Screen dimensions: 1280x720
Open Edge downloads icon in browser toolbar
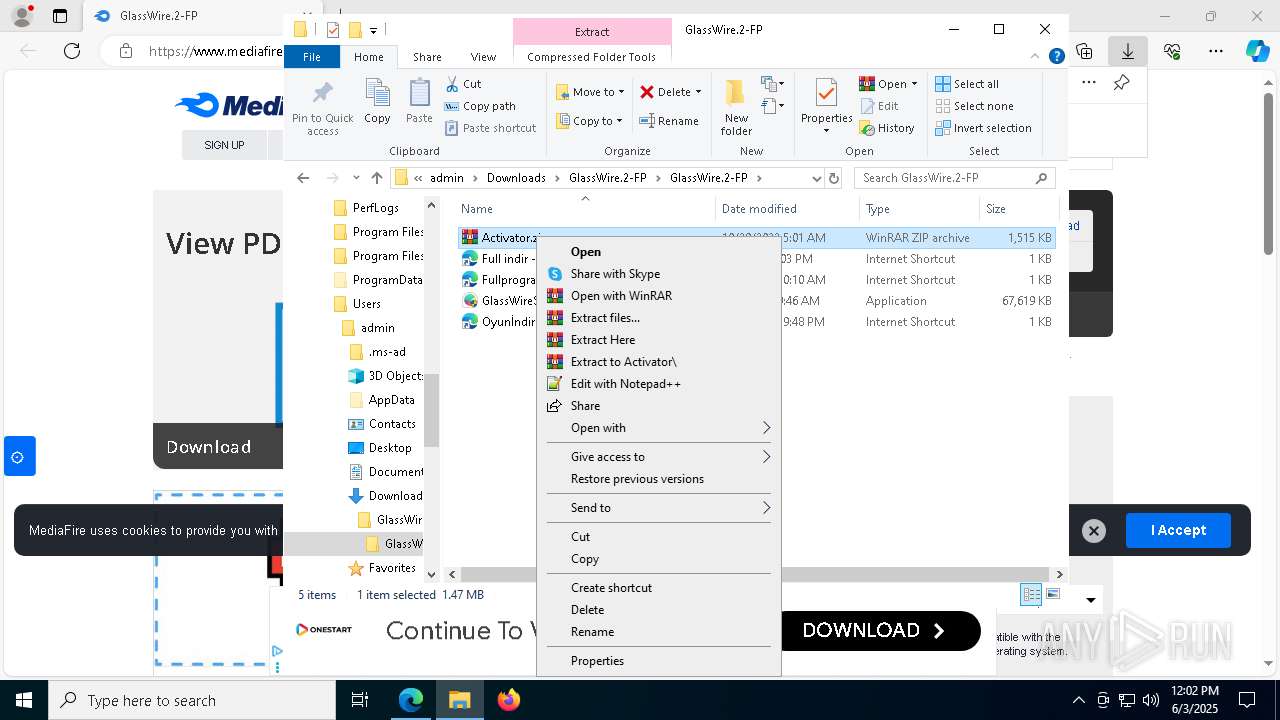pos(1128,50)
